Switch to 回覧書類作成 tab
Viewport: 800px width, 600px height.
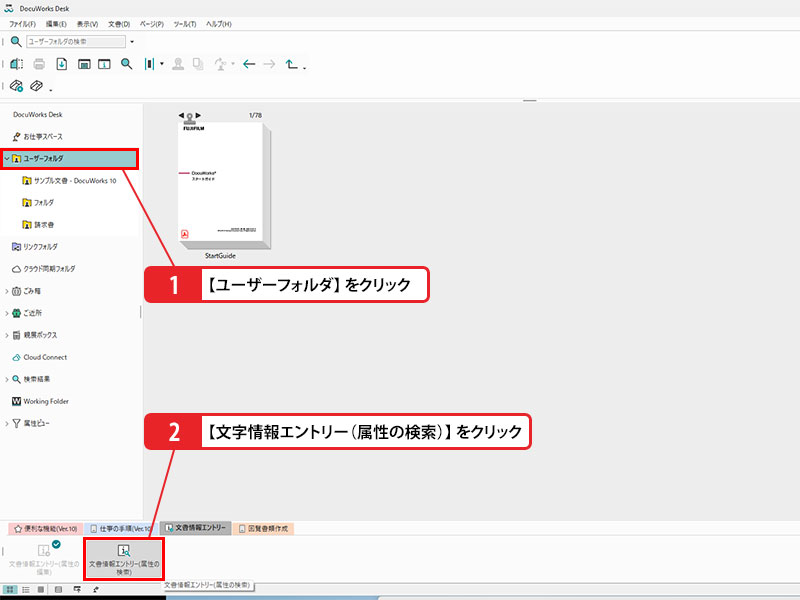click(x=263, y=529)
